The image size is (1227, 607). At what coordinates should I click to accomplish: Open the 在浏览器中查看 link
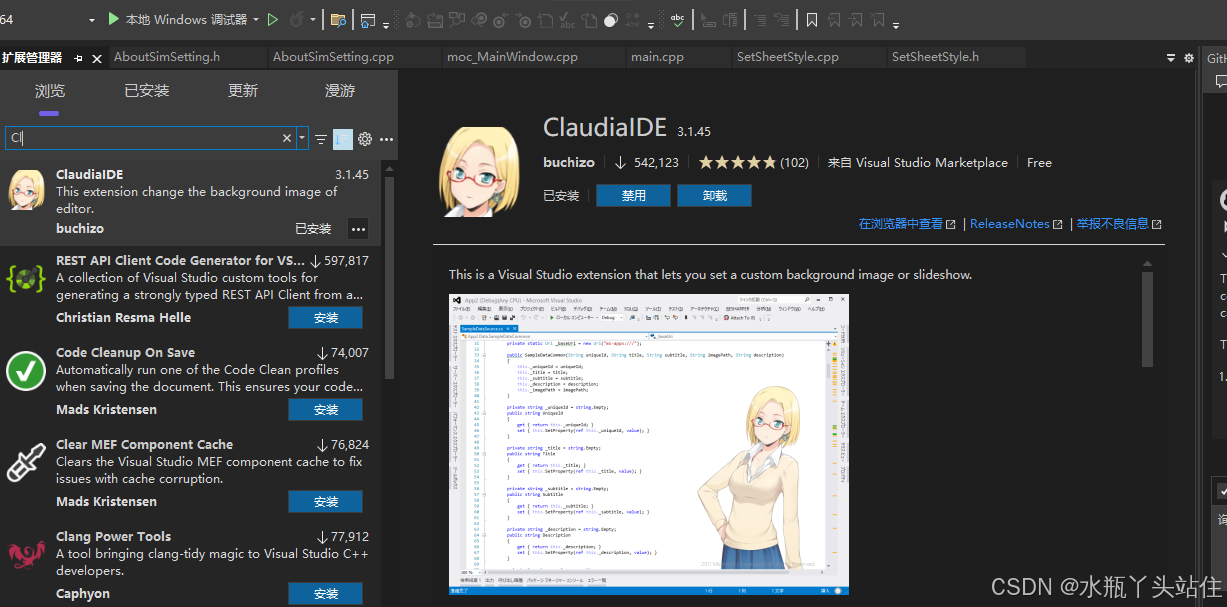pos(907,224)
